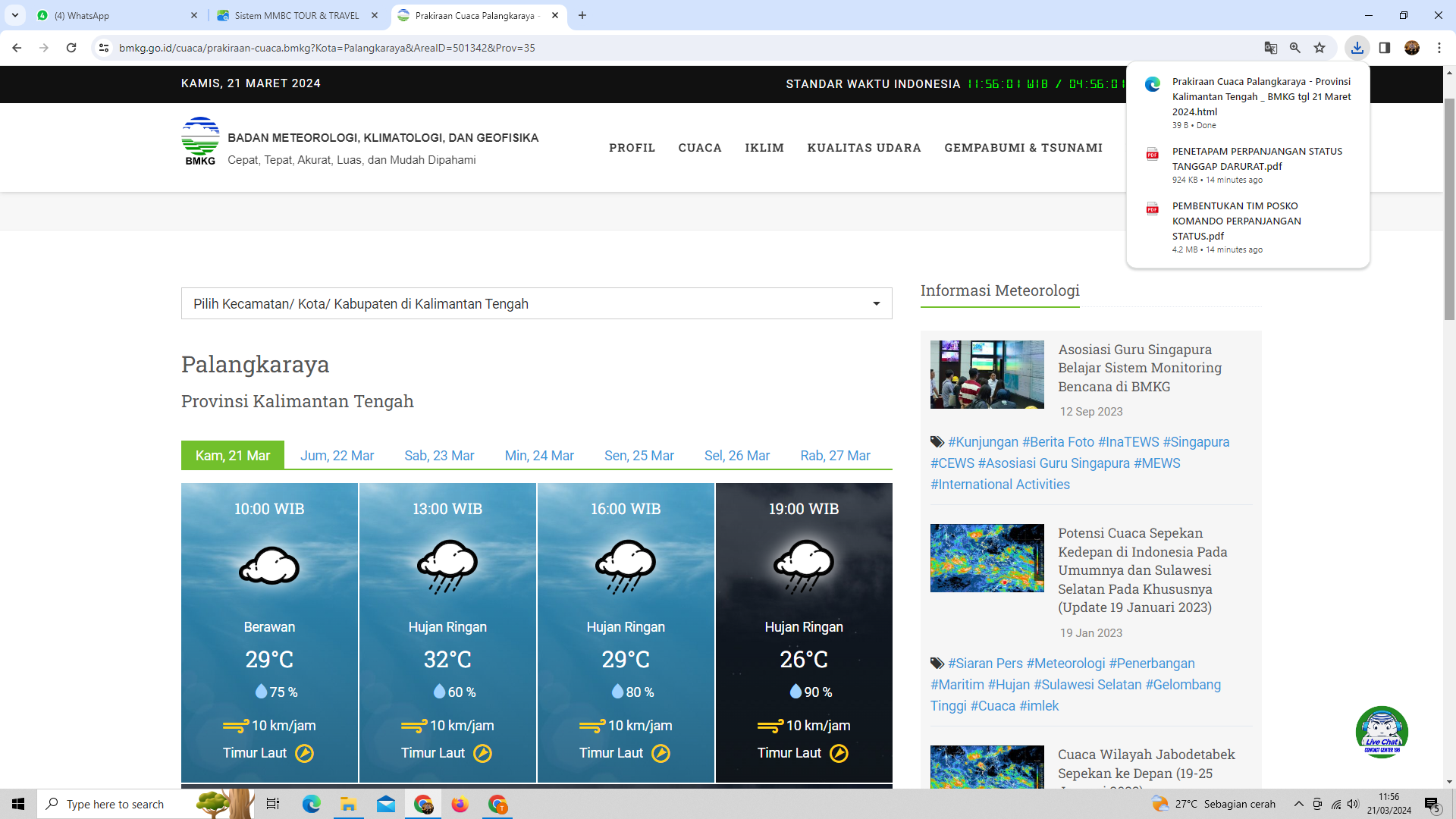Toggle the Chrome downloads icon
1456x819 pixels.
tap(1357, 48)
